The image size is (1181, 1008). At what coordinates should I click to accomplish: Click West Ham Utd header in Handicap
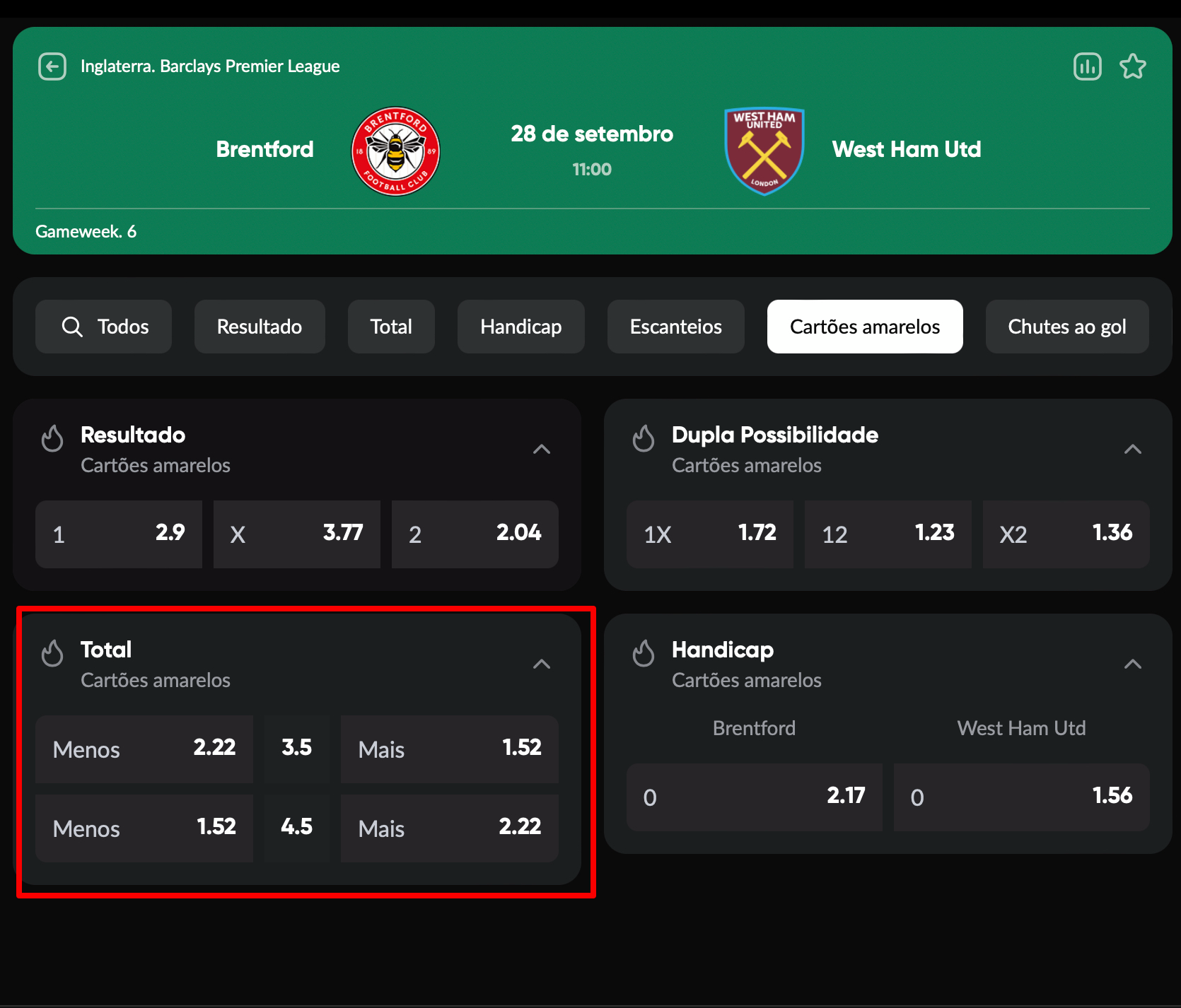pyautogui.click(x=1022, y=728)
